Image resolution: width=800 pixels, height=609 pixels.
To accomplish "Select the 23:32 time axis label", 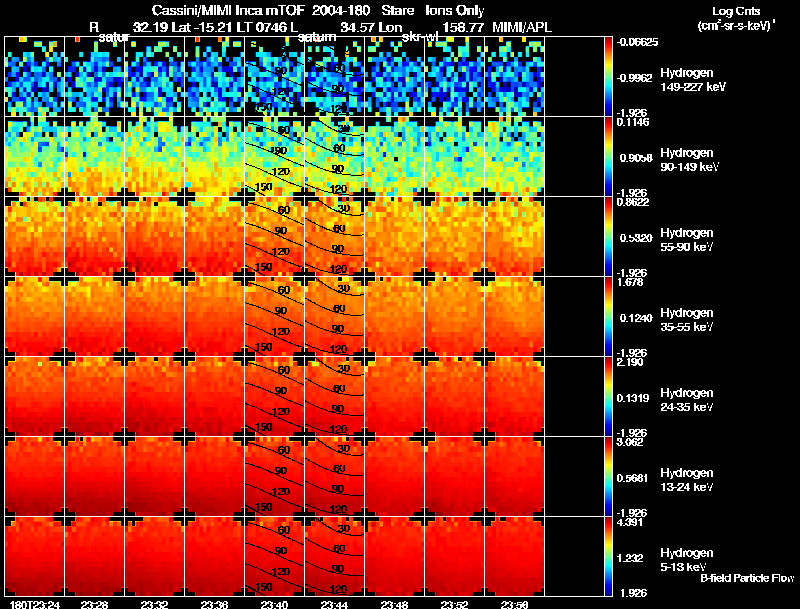I will click(x=155, y=605).
